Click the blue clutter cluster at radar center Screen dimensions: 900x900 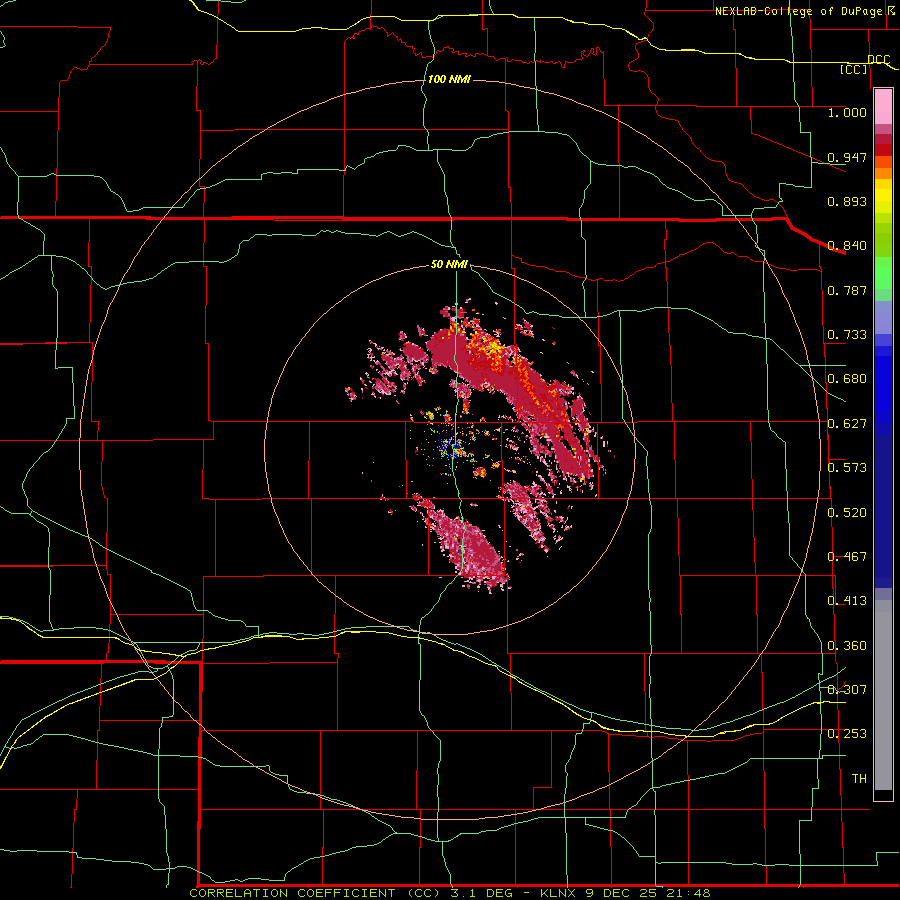point(453,449)
